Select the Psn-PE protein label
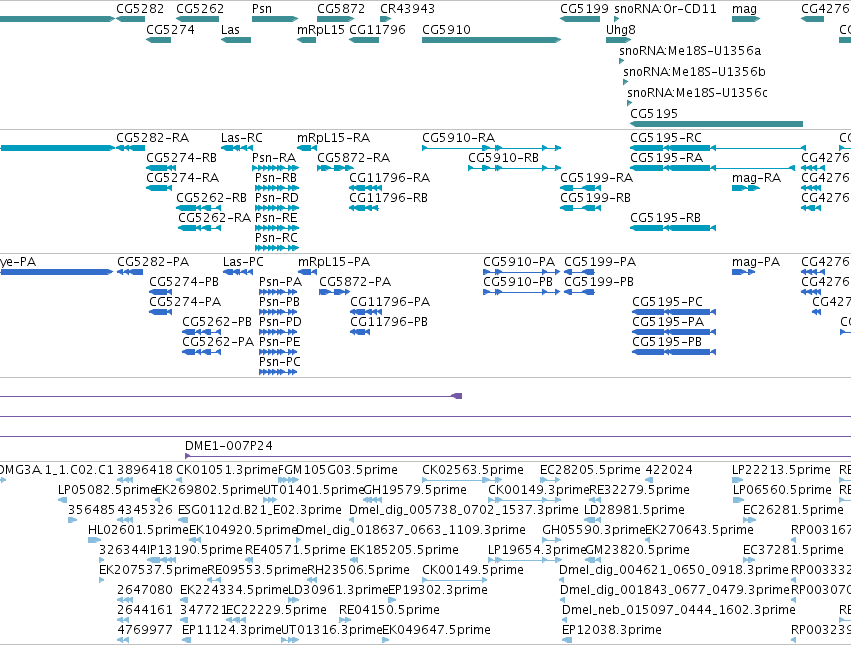Viewport: 851px width, 645px height. tap(280, 342)
